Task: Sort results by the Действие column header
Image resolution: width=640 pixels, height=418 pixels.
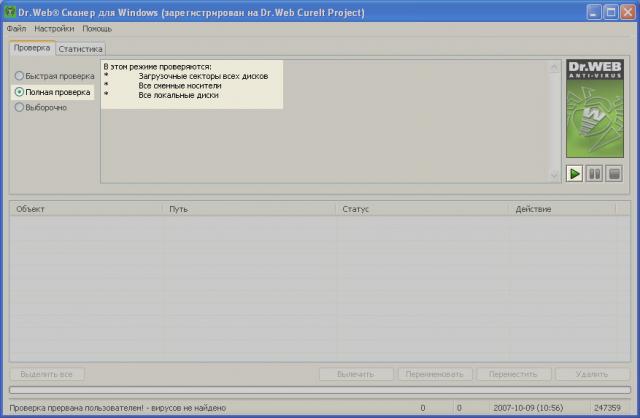Action: coord(562,209)
